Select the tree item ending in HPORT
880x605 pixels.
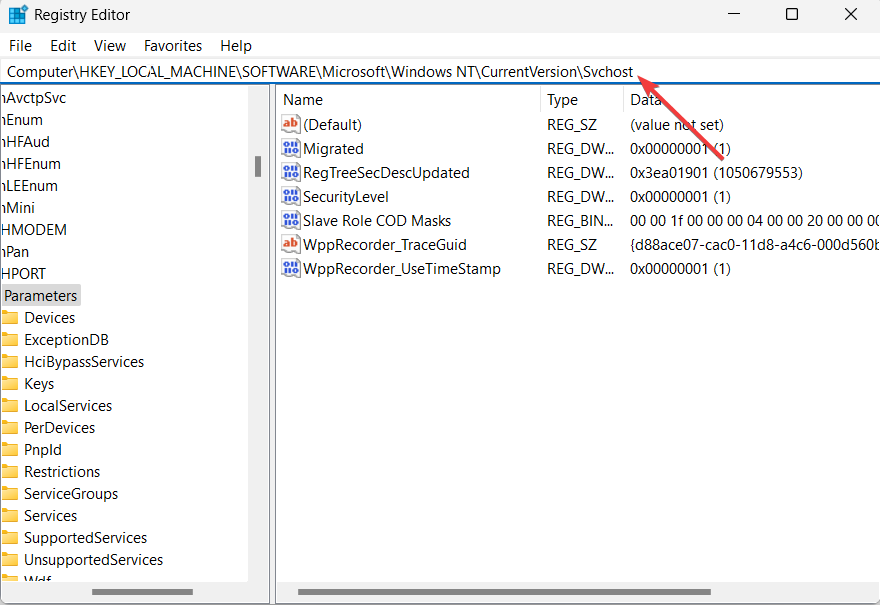coord(24,274)
